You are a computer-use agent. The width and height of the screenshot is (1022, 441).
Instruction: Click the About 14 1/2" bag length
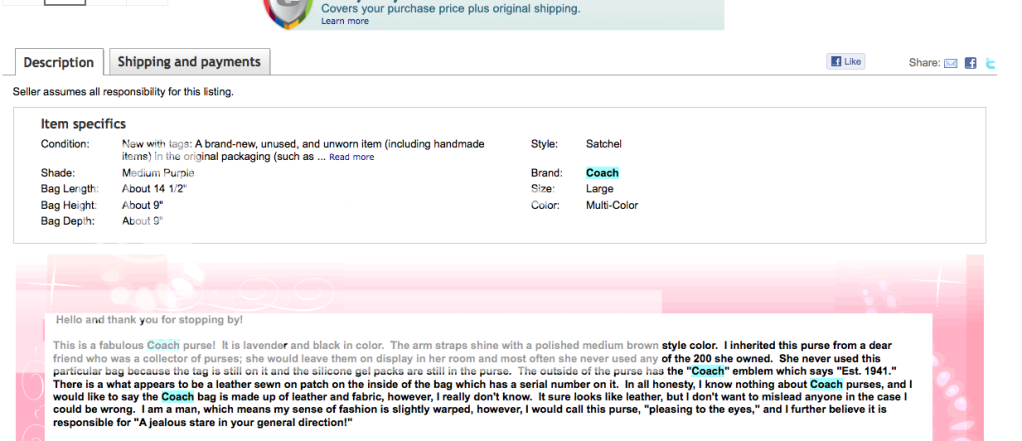point(154,189)
